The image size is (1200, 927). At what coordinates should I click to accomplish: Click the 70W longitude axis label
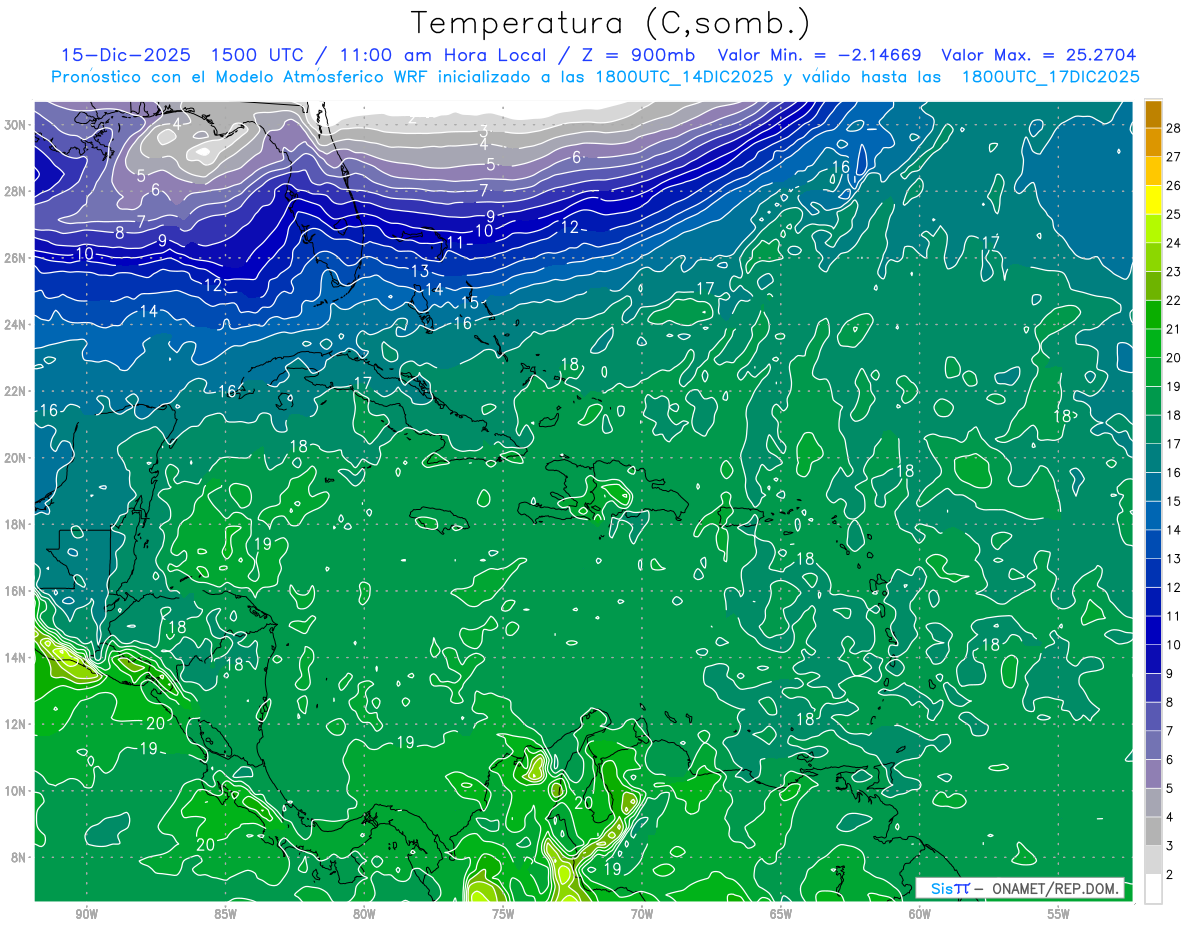pyautogui.click(x=642, y=914)
